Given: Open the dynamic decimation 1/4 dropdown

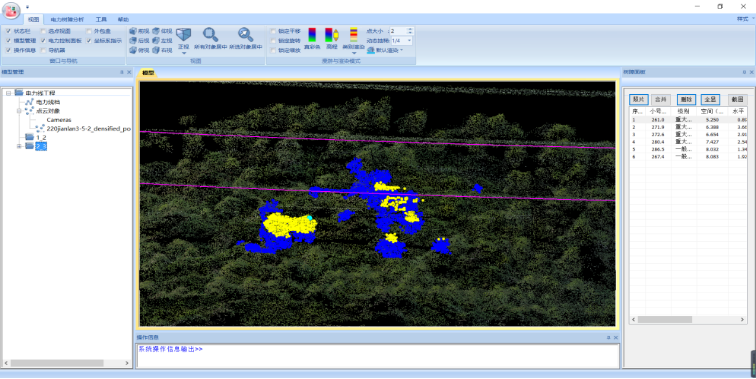Looking at the screenshot, I should pos(402,41).
